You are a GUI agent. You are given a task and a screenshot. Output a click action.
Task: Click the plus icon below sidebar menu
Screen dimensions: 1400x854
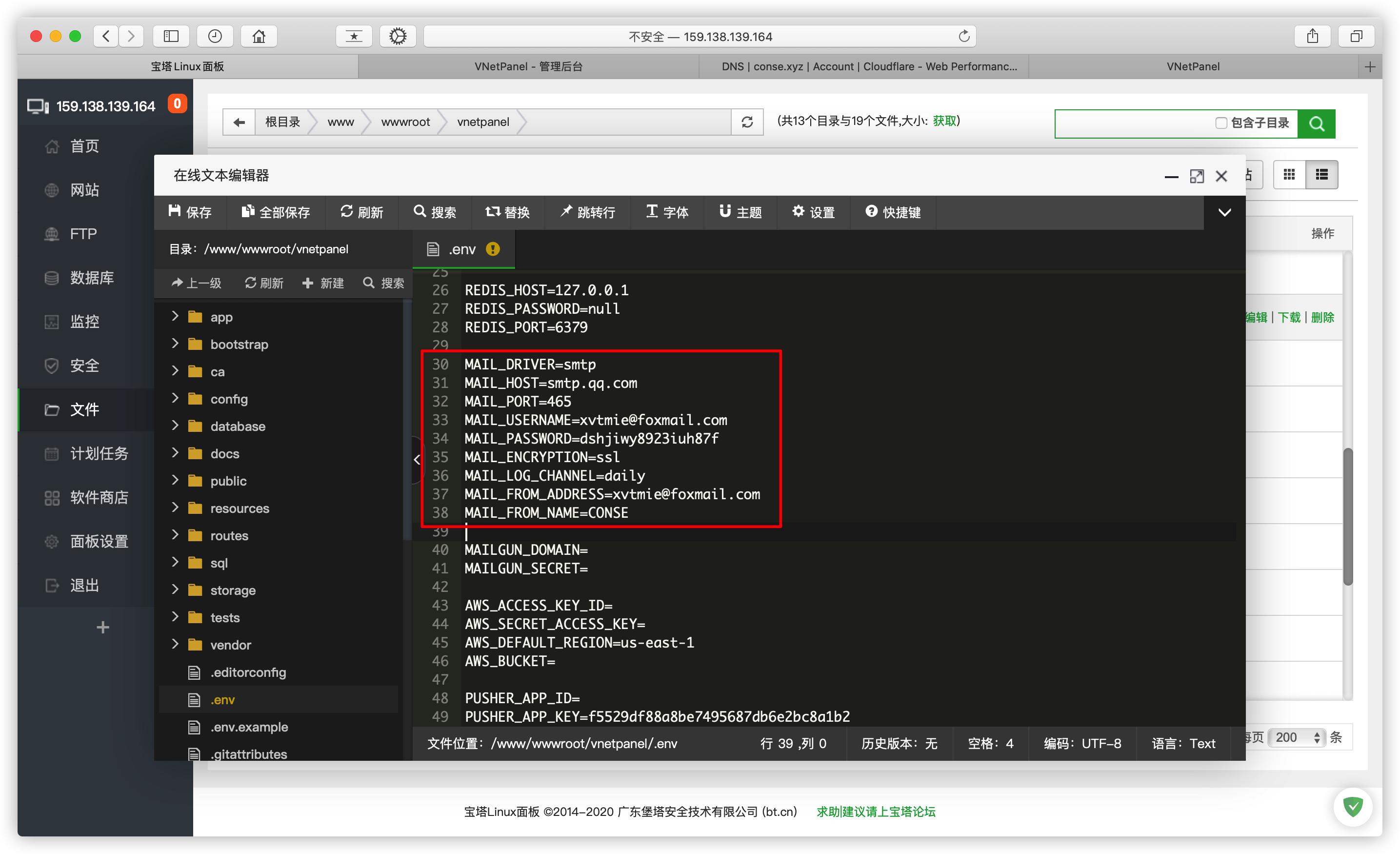coord(103,627)
